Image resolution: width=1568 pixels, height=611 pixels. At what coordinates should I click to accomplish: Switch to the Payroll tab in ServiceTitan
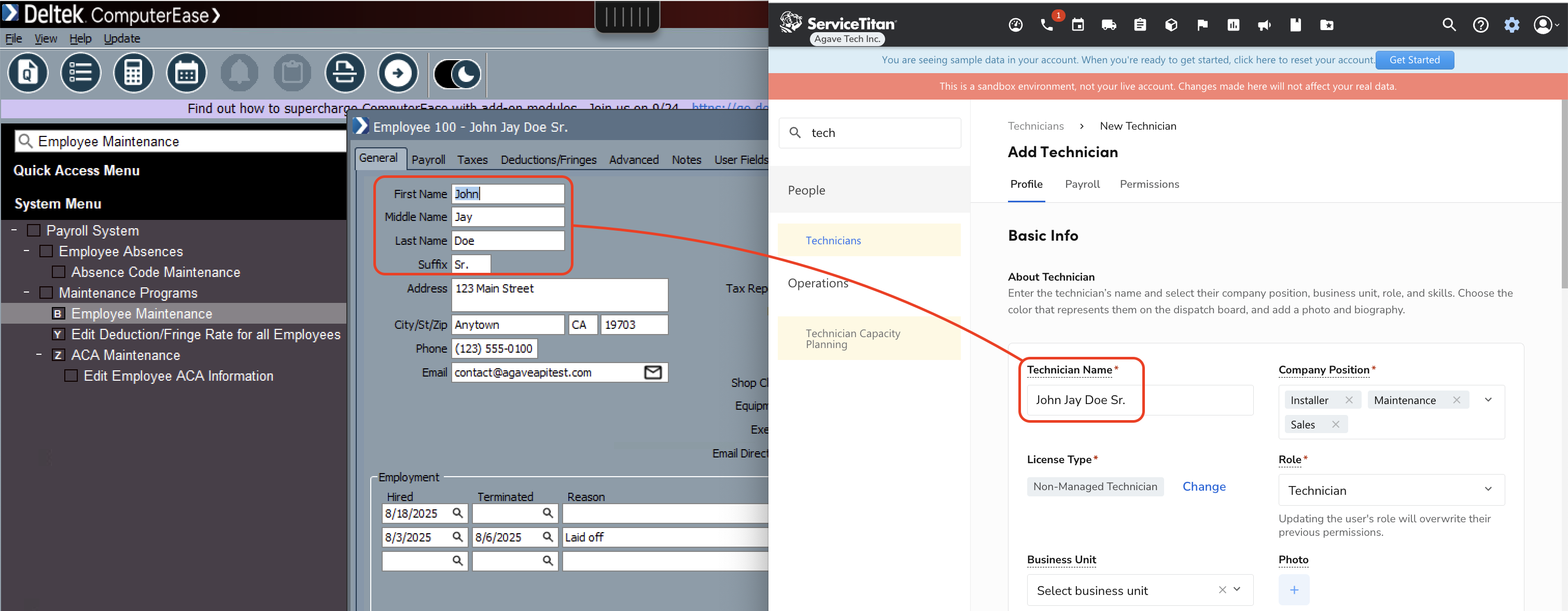(x=1082, y=184)
